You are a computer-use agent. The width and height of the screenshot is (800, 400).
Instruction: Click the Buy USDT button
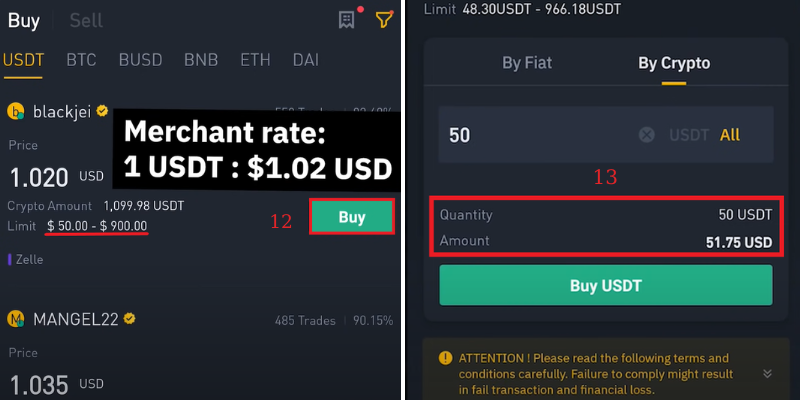coord(606,285)
